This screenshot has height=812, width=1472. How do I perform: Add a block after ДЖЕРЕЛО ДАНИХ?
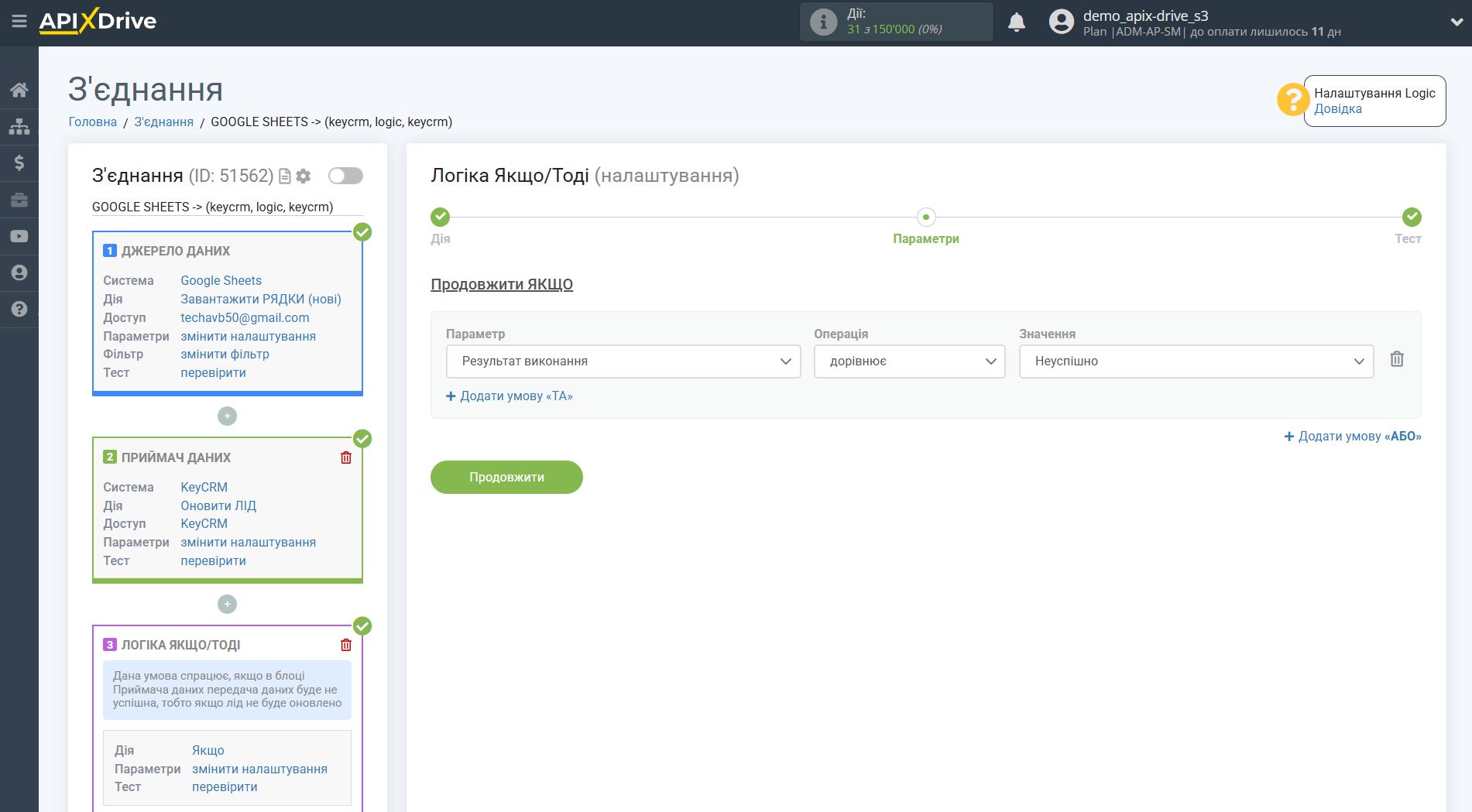click(x=227, y=416)
